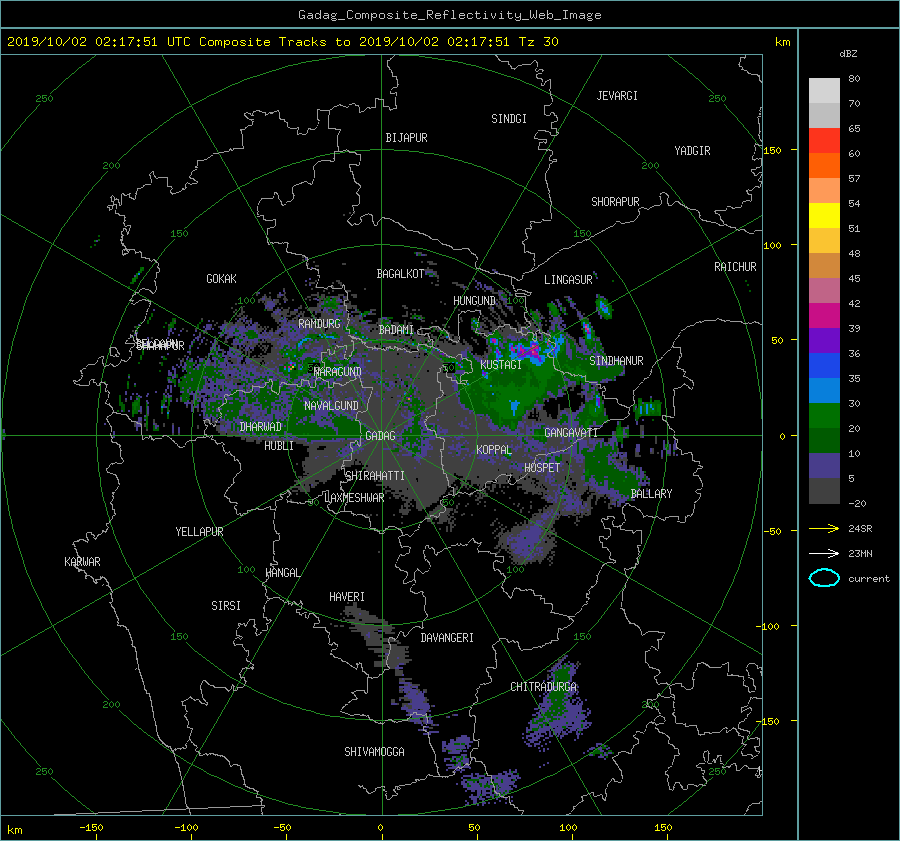Click the km label at top-right header
Image resolution: width=900 pixels, height=841 pixels.
782,42
